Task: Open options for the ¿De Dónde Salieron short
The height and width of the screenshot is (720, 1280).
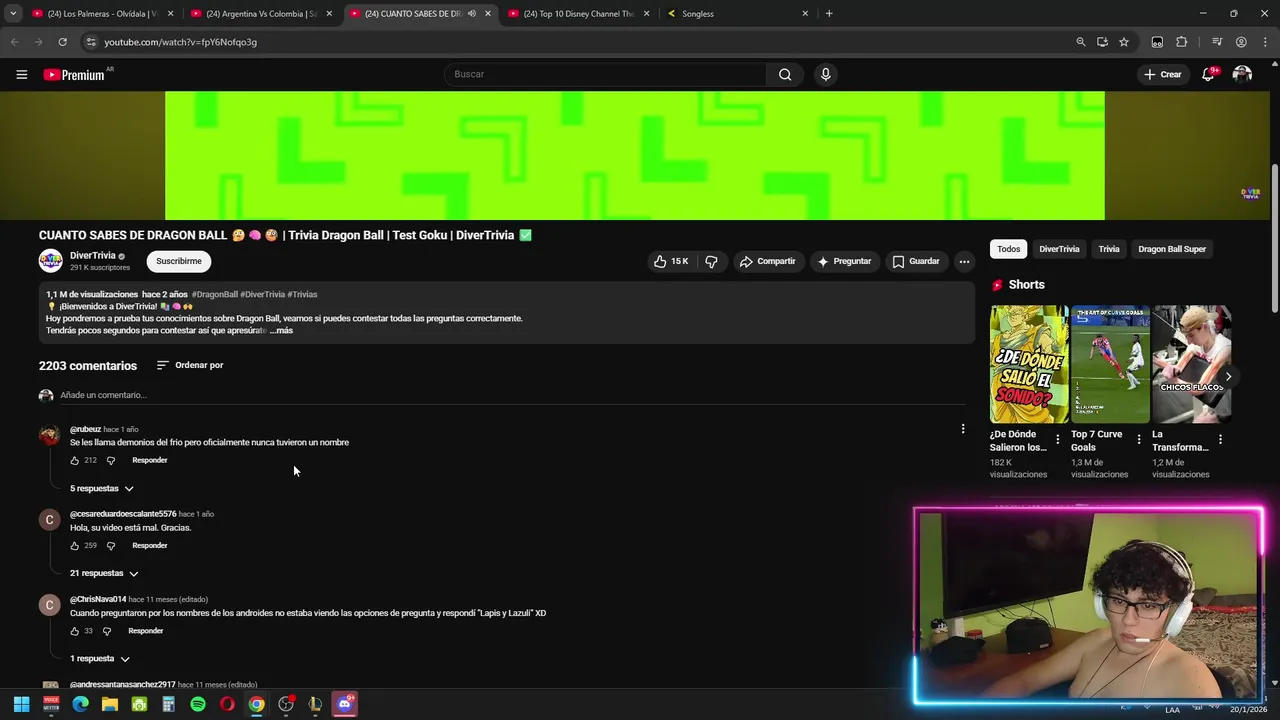Action: pyautogui.click(x=1058, y=440)
